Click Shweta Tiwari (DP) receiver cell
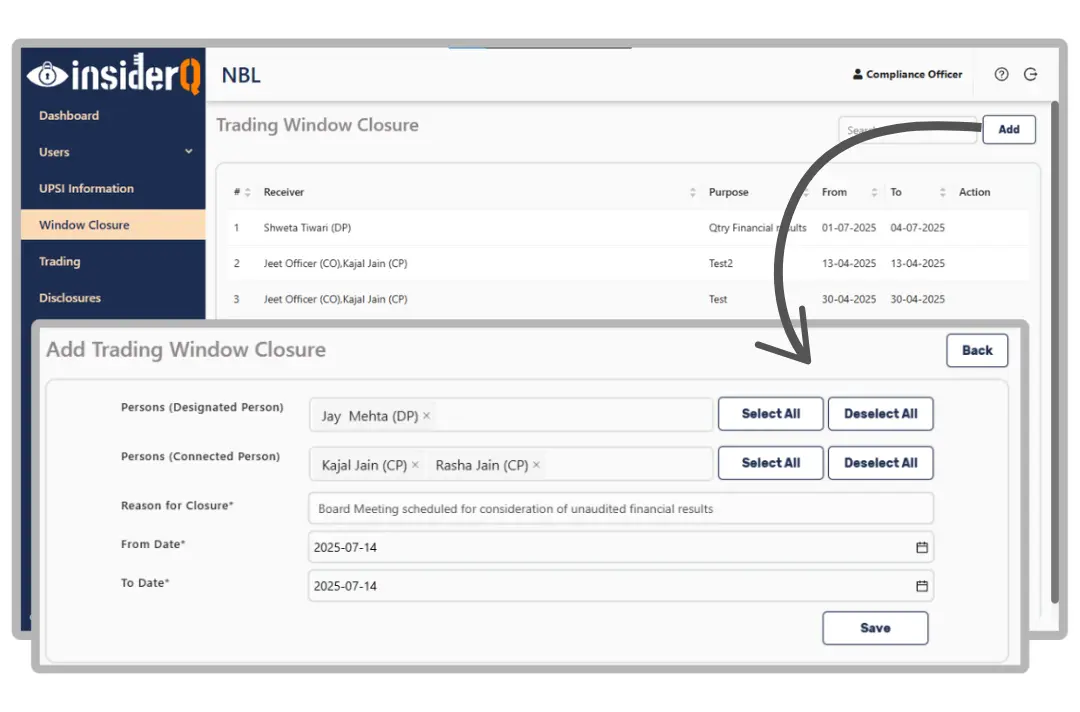This screenshot has height=712, width=1080. click(x=307, y=228)
